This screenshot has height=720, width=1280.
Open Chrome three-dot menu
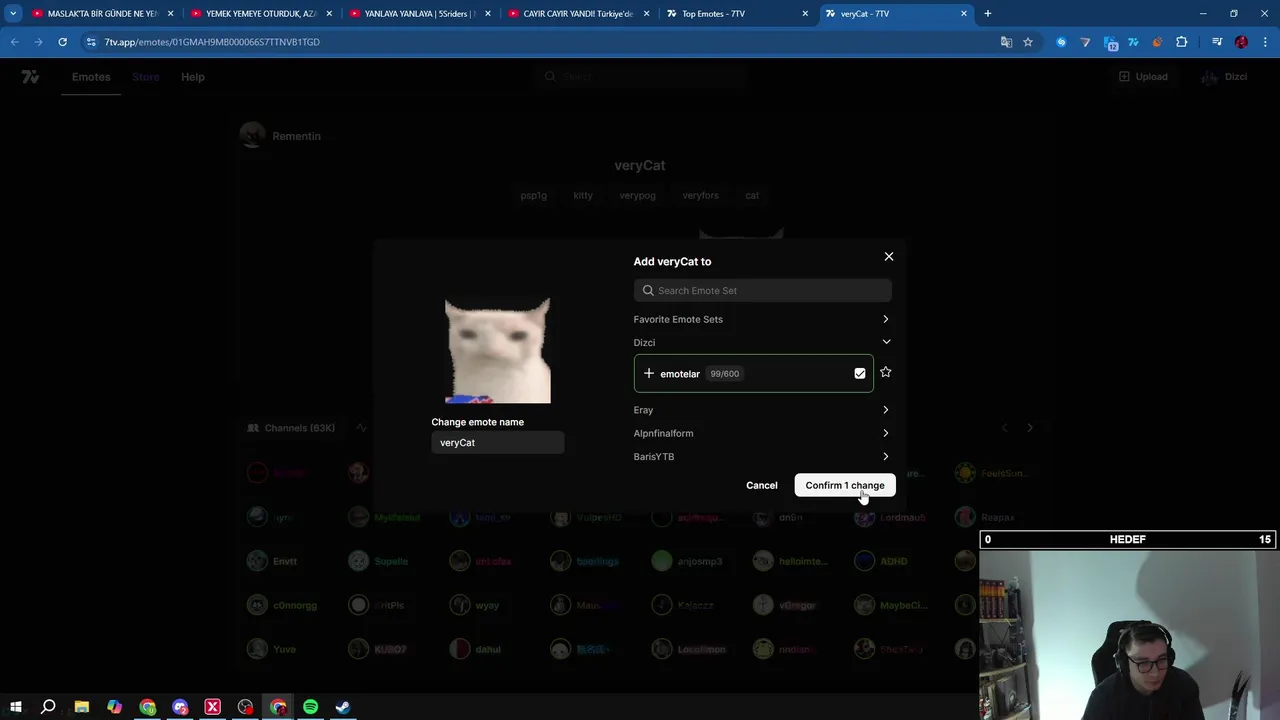point(1265,42)
